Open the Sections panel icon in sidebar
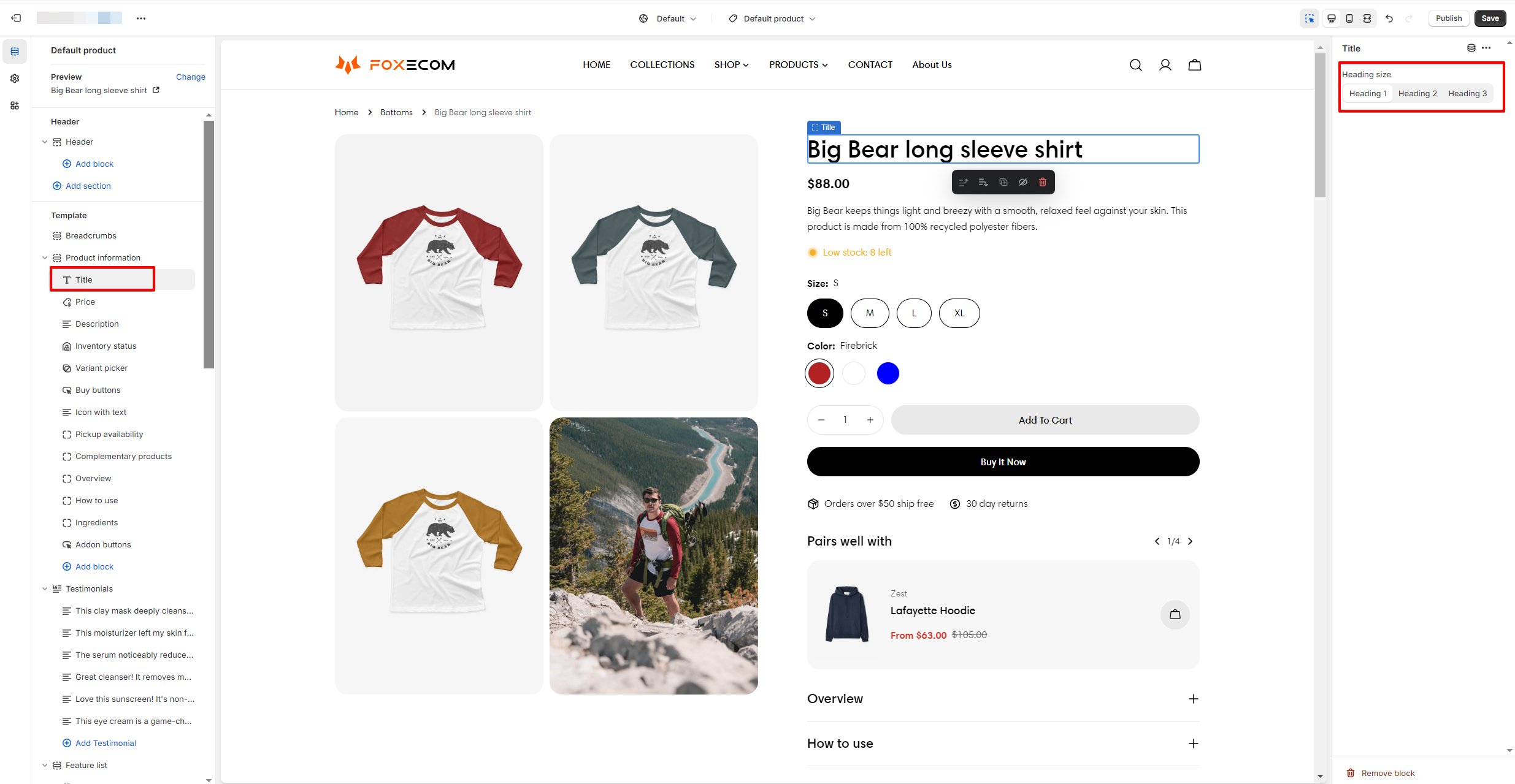 click(15, 51)
